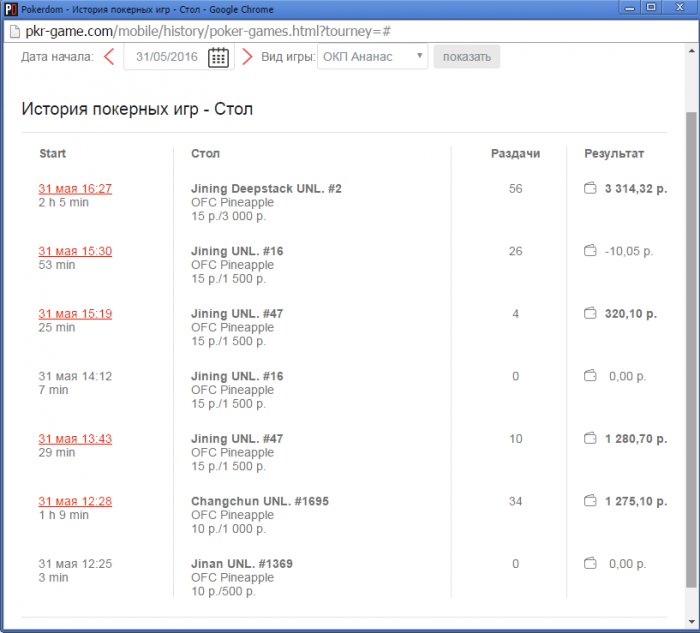The image size is (700, 633).
Task: Click the browser address bar URL
Action: click(208, 31)
